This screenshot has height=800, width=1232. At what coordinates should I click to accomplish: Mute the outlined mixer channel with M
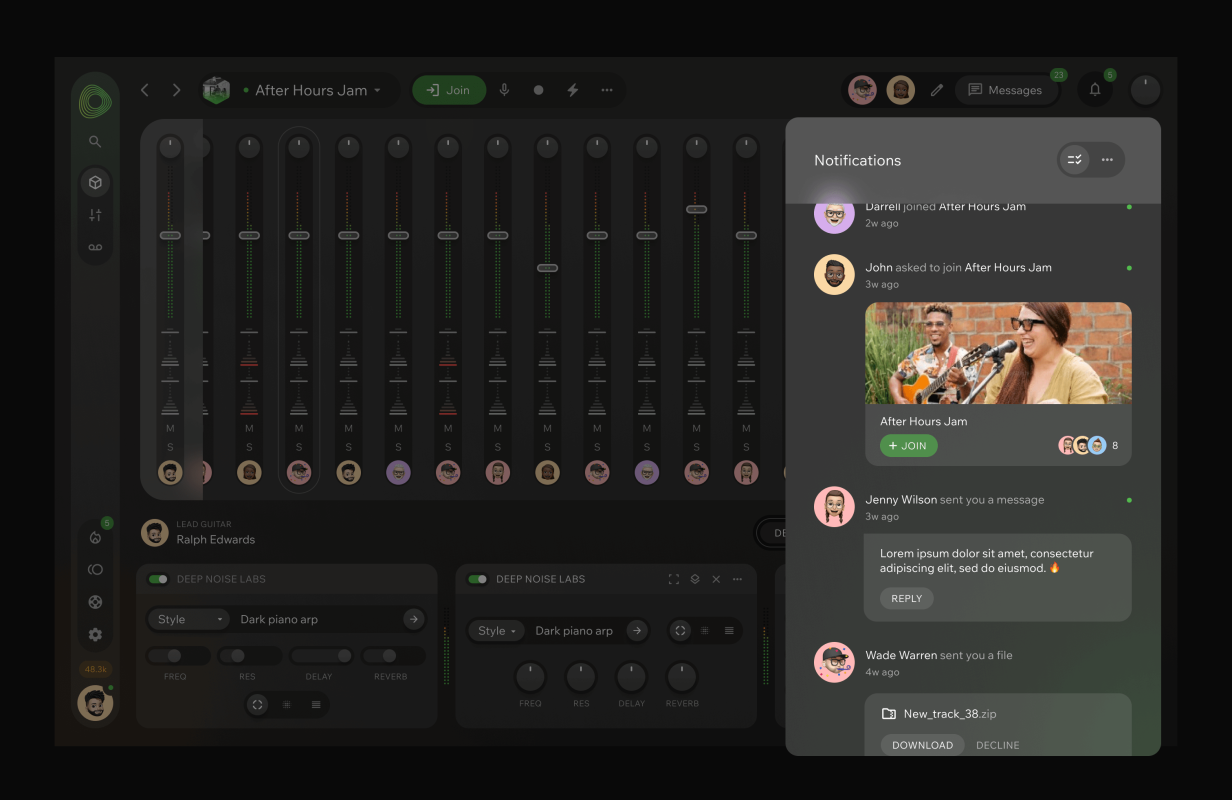[299, 428]
